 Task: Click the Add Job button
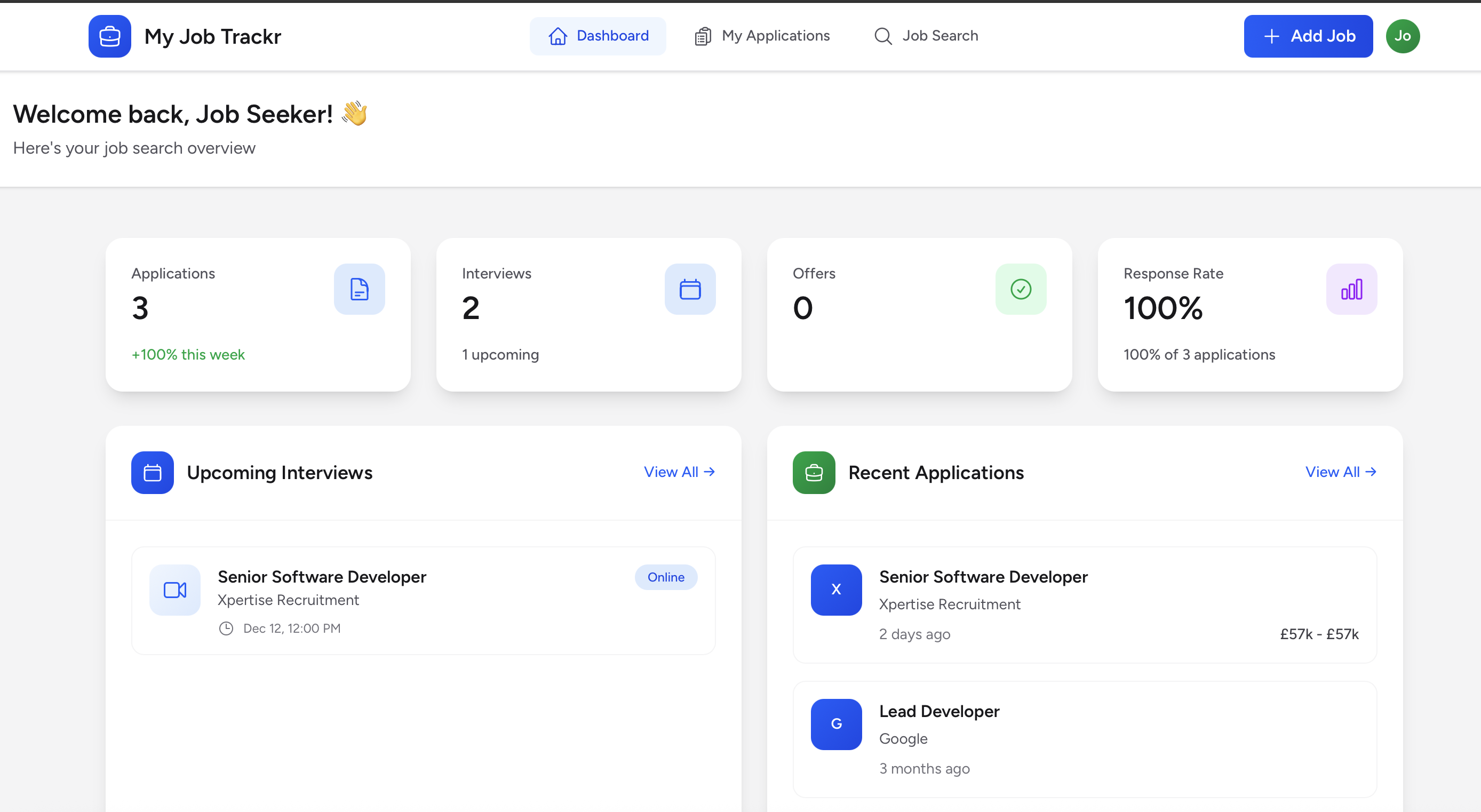[1308, 36]
